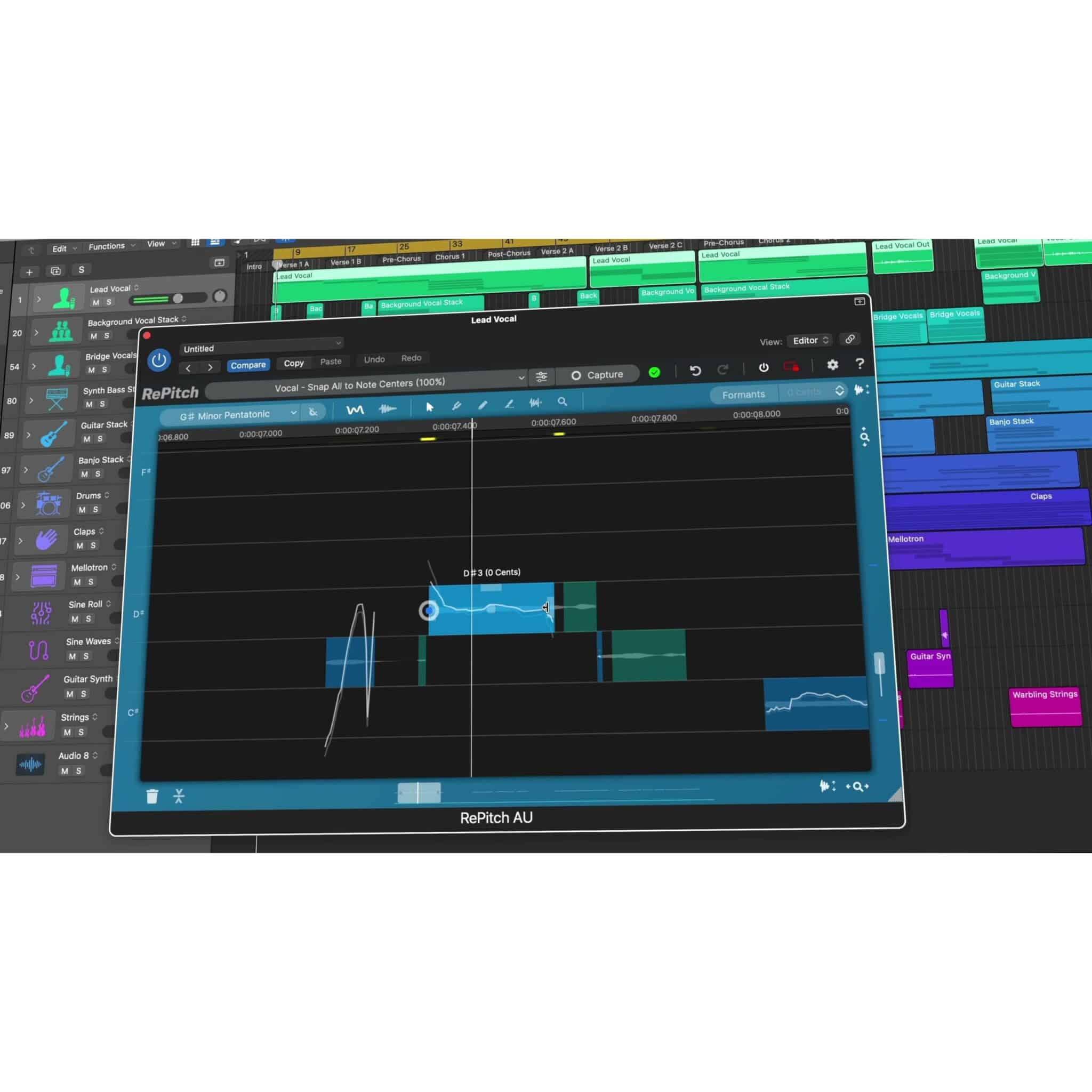Screen dimensions: 1092x1092
Task: Toggle global solo S button in header
Action: tap(82, 270)
